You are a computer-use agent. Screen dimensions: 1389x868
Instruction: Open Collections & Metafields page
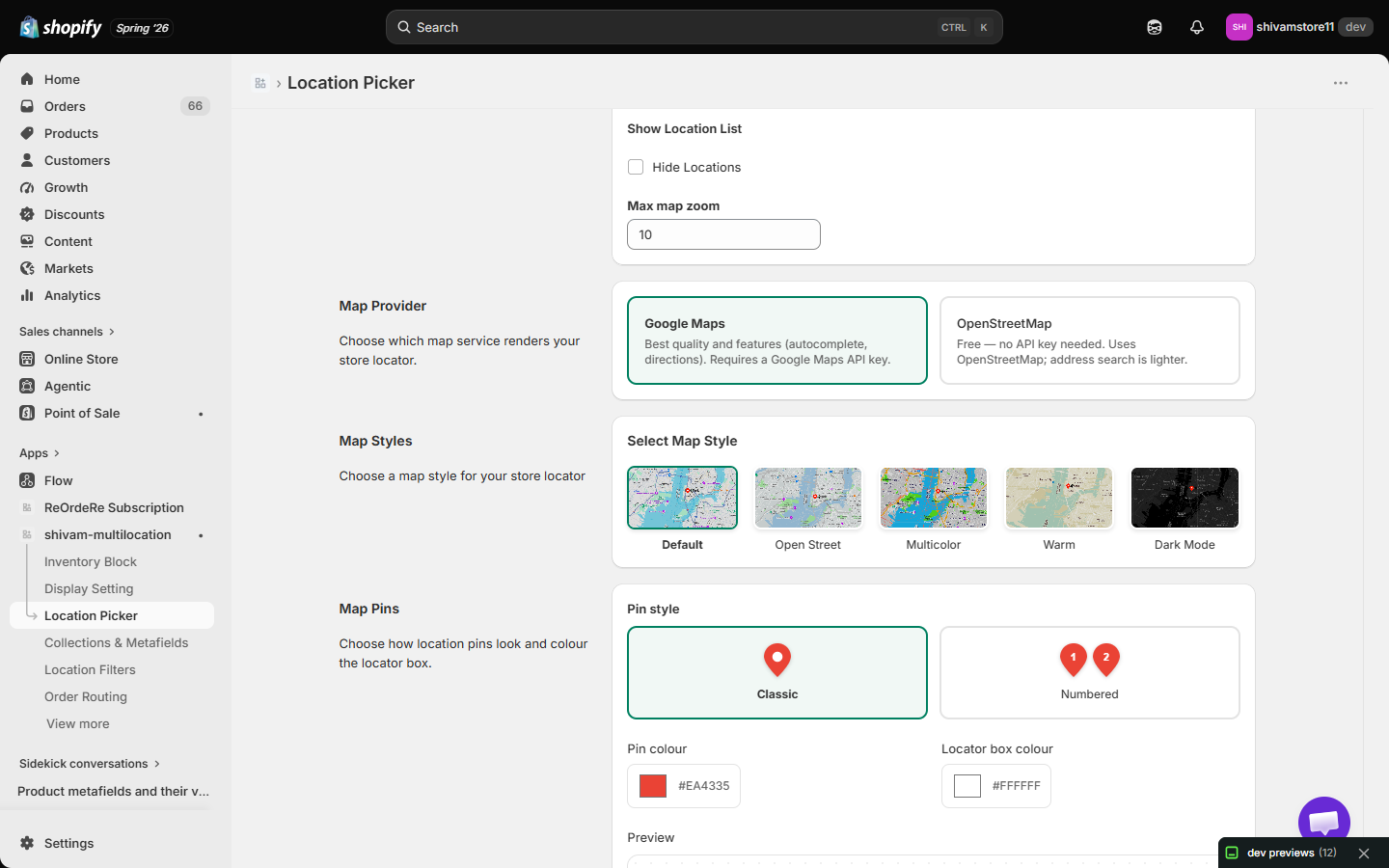click(117, 642)
